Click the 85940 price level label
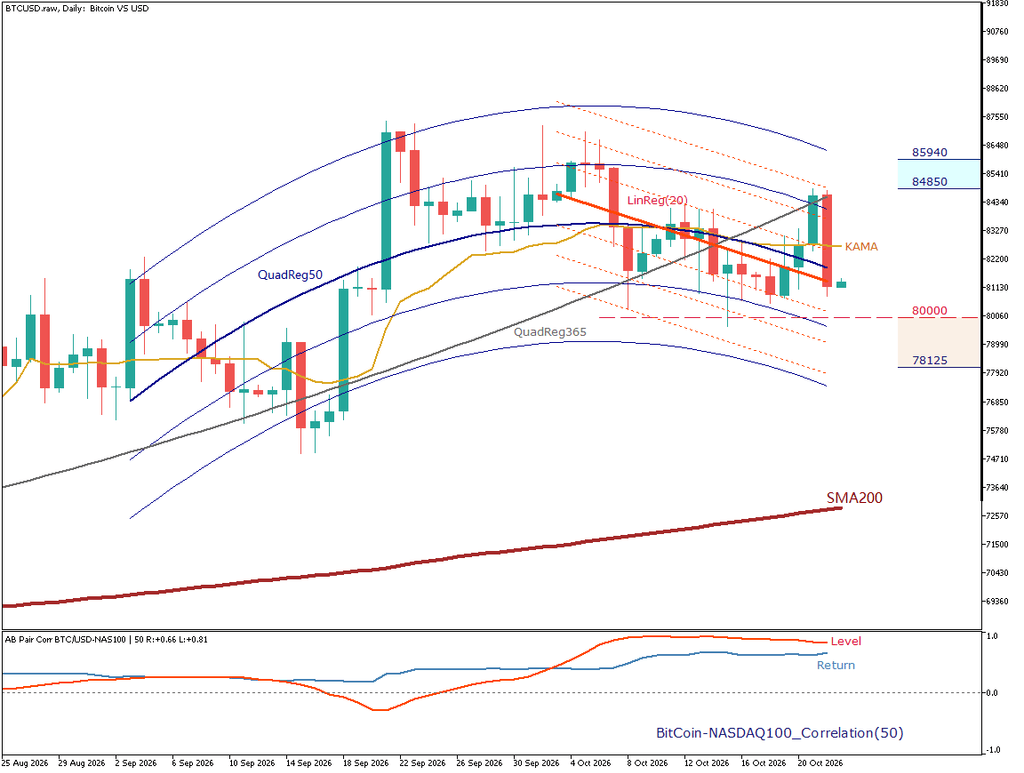Screen dimensions: 1024x773 coord(929,152)
